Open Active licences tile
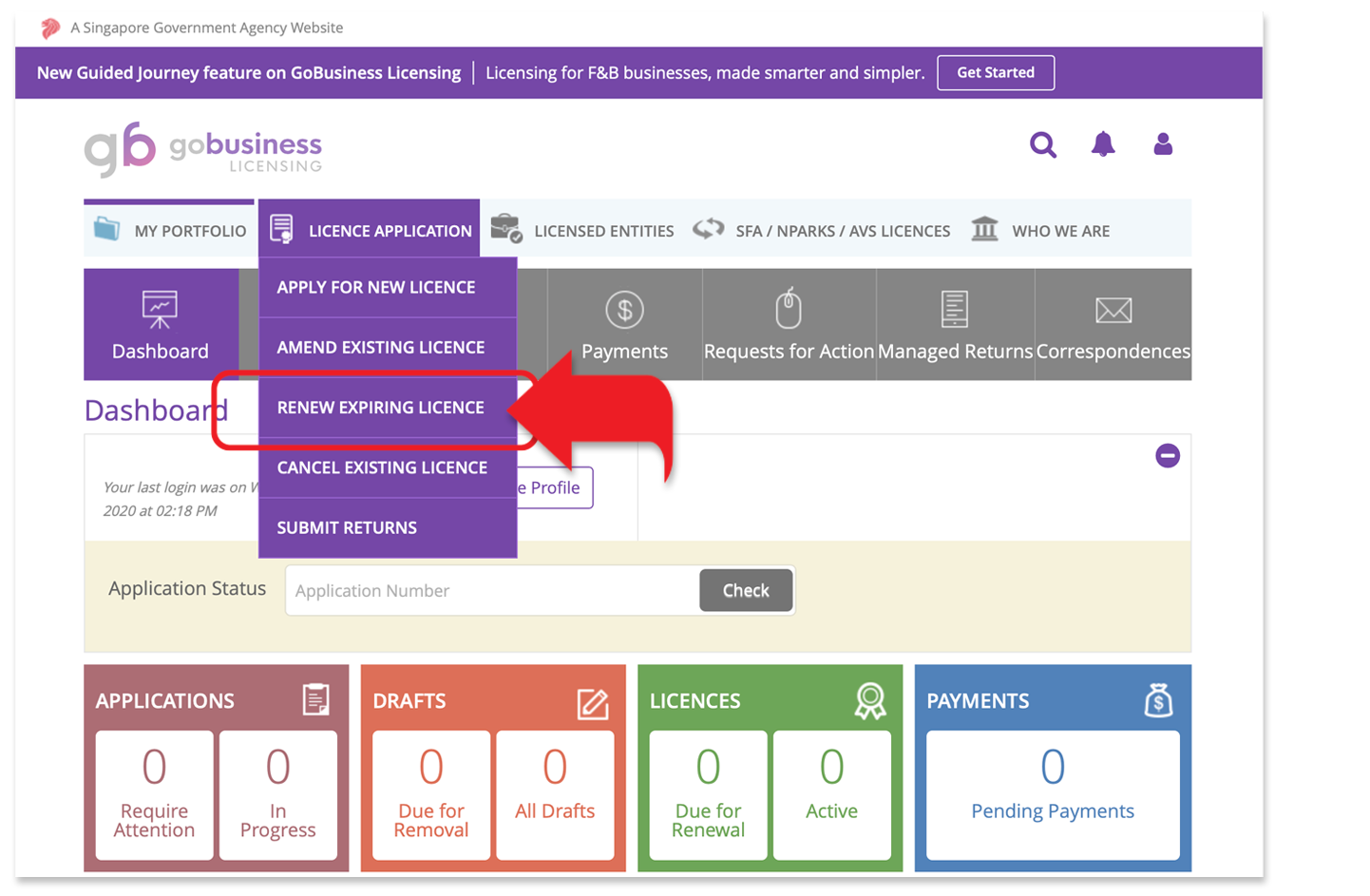 (x=832, y=795)
